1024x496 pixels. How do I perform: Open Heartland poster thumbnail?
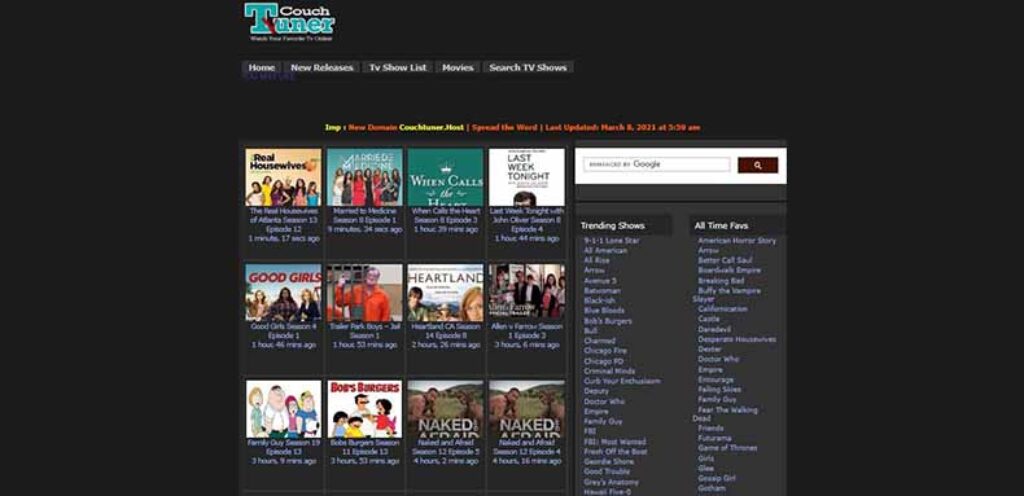(x=445, y=292)
